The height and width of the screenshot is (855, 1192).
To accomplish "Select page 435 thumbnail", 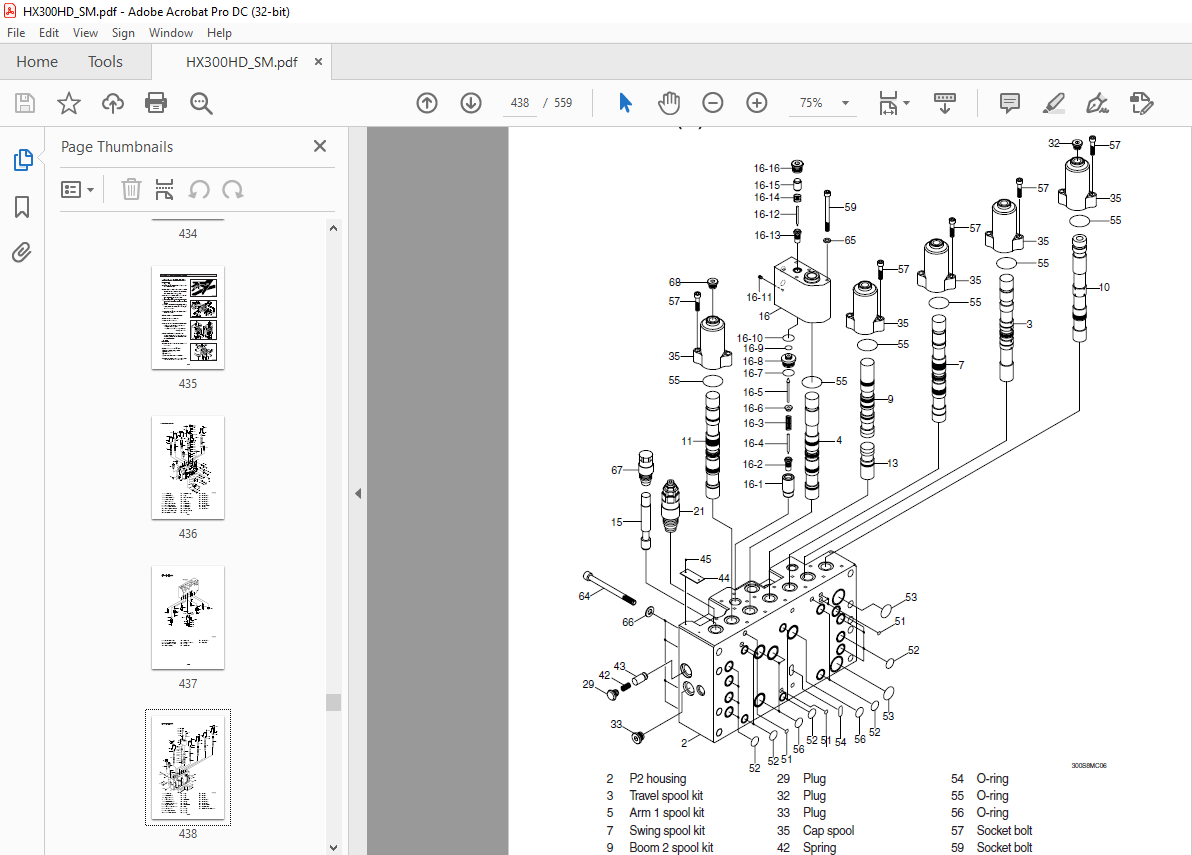I will click(188, 318).
